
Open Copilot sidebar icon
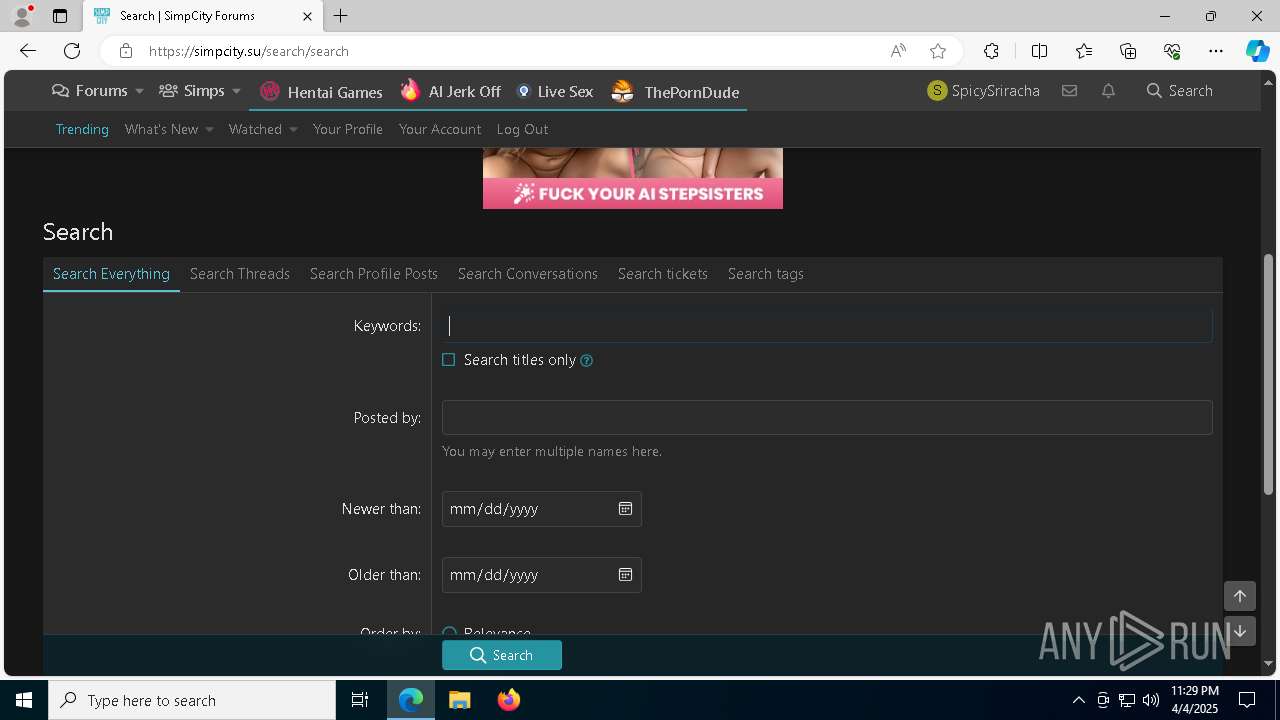[x=1257, y=51]
